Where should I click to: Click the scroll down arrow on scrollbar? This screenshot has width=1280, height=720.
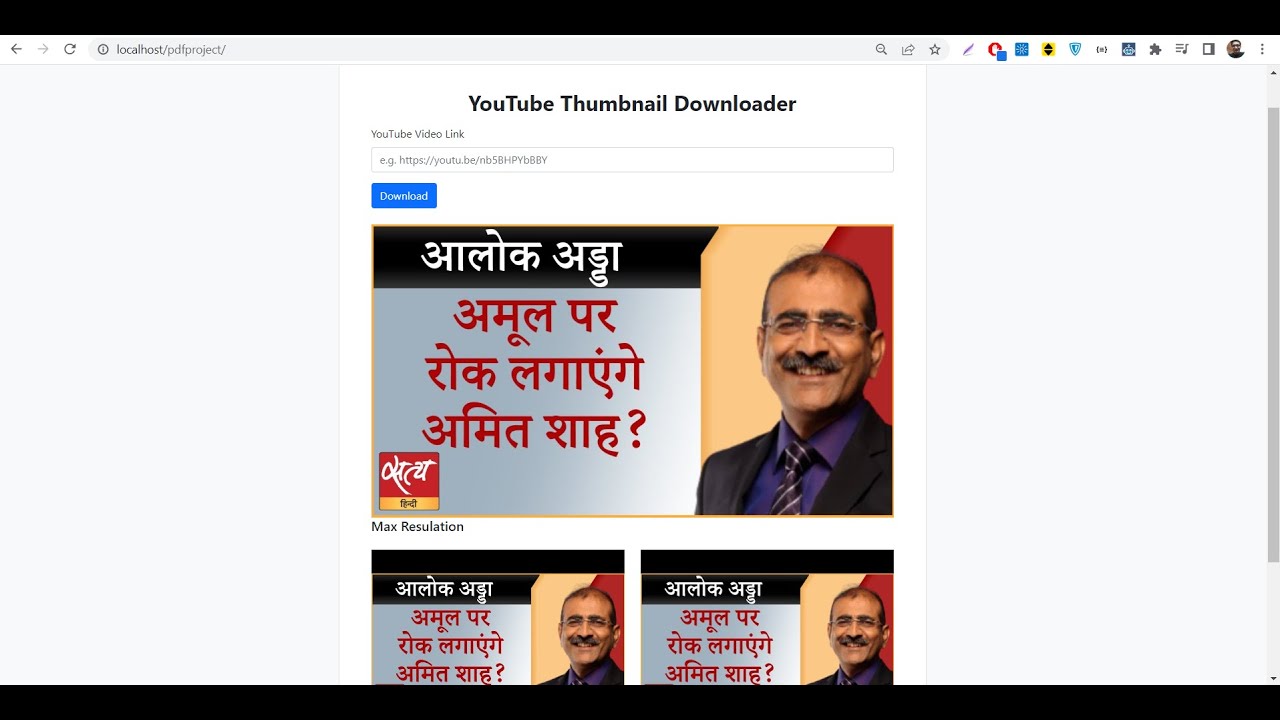1273,678
